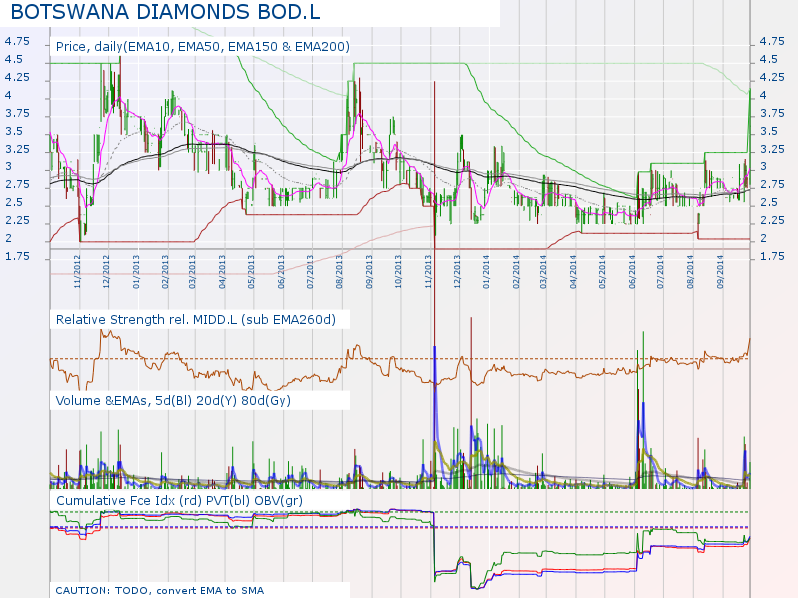Click the 05/2014 date label on the axis

pyautogui.click(x=603, y=272)
